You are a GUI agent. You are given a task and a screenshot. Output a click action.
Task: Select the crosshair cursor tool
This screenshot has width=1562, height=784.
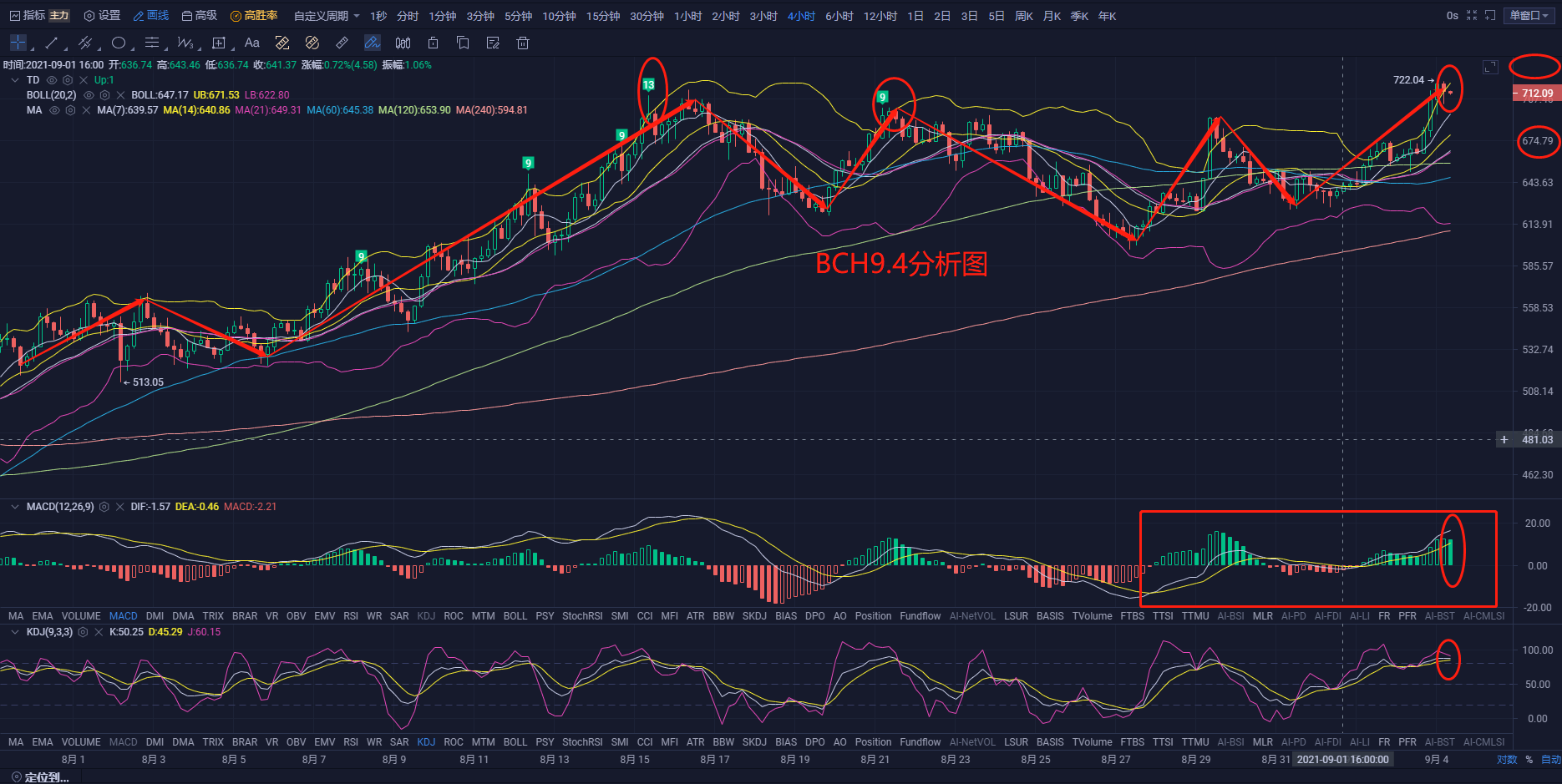pos(18,43)
